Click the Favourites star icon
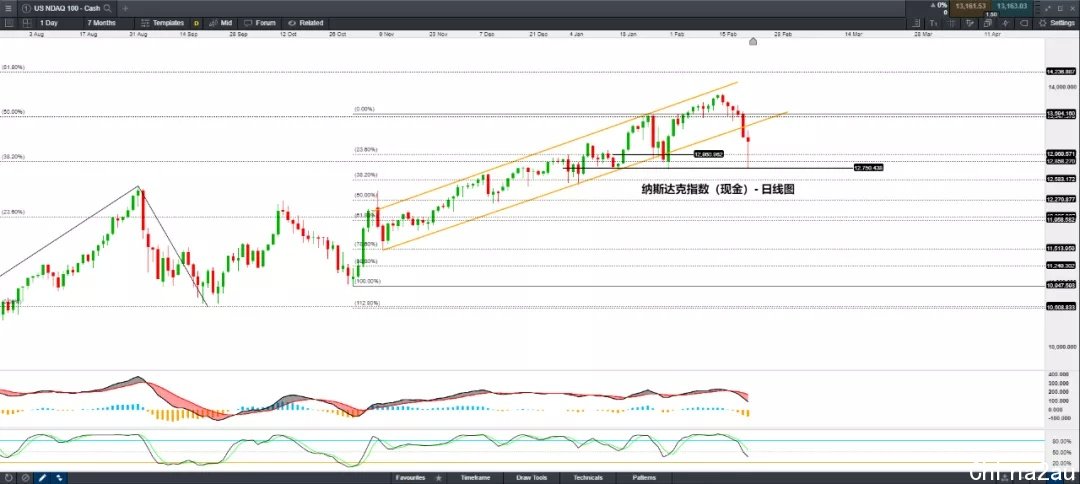 pos(439,477)
